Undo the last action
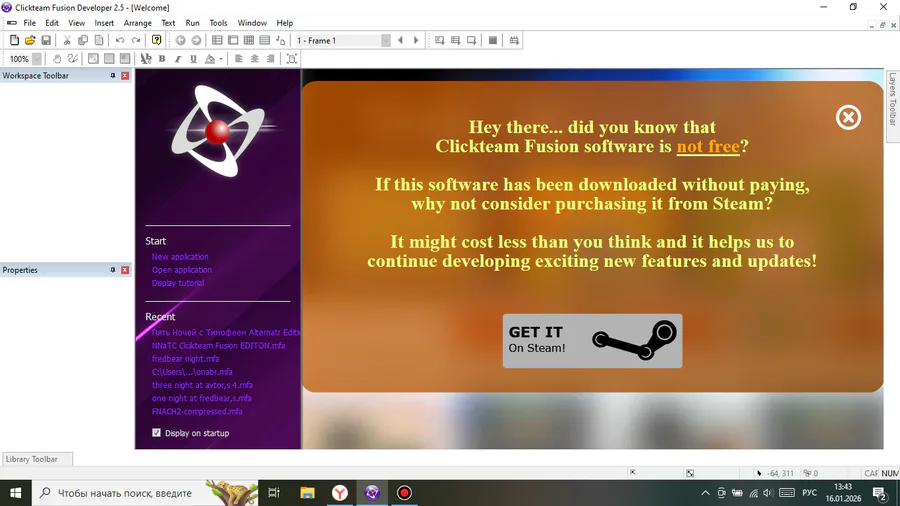Screen dimensions: 900x506 120,40
